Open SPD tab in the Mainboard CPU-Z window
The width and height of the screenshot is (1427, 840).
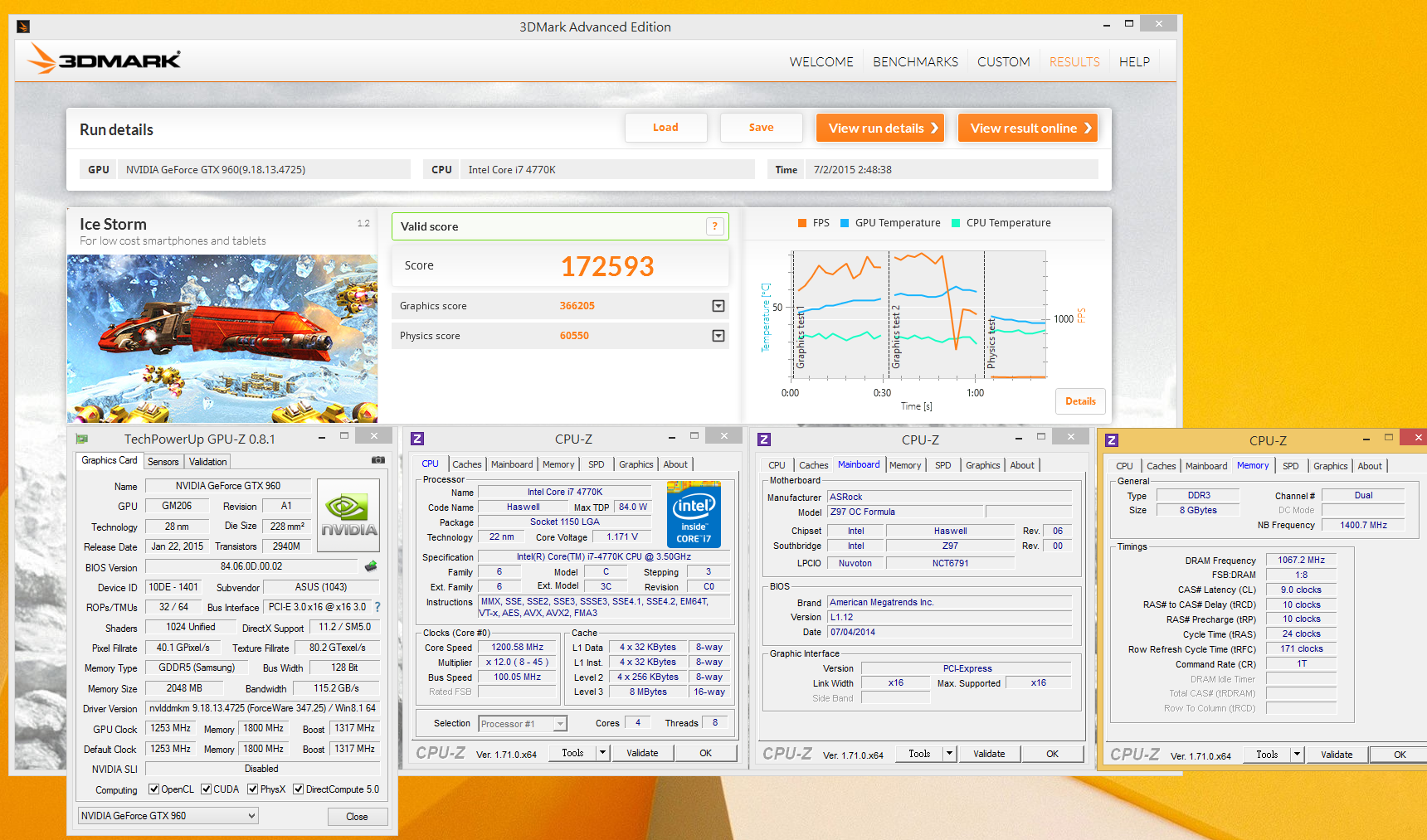tap(943, 465)
